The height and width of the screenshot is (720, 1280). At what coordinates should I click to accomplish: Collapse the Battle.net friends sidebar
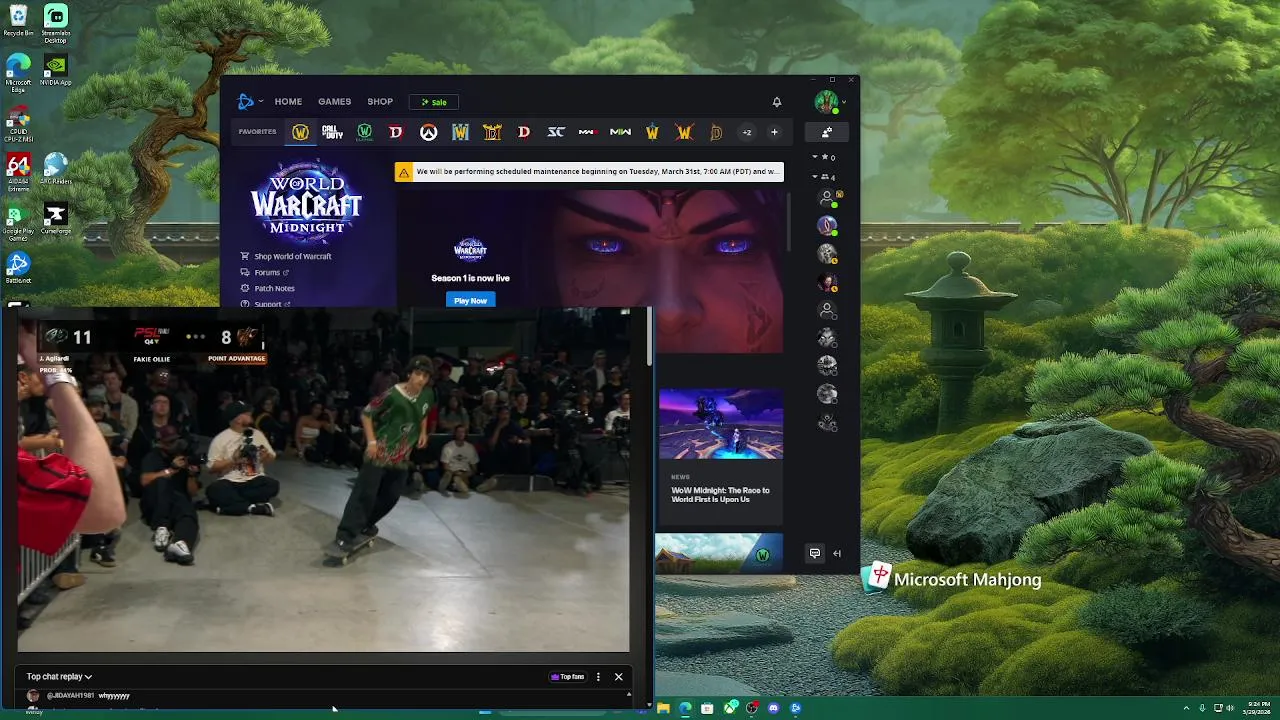(837, 553)
